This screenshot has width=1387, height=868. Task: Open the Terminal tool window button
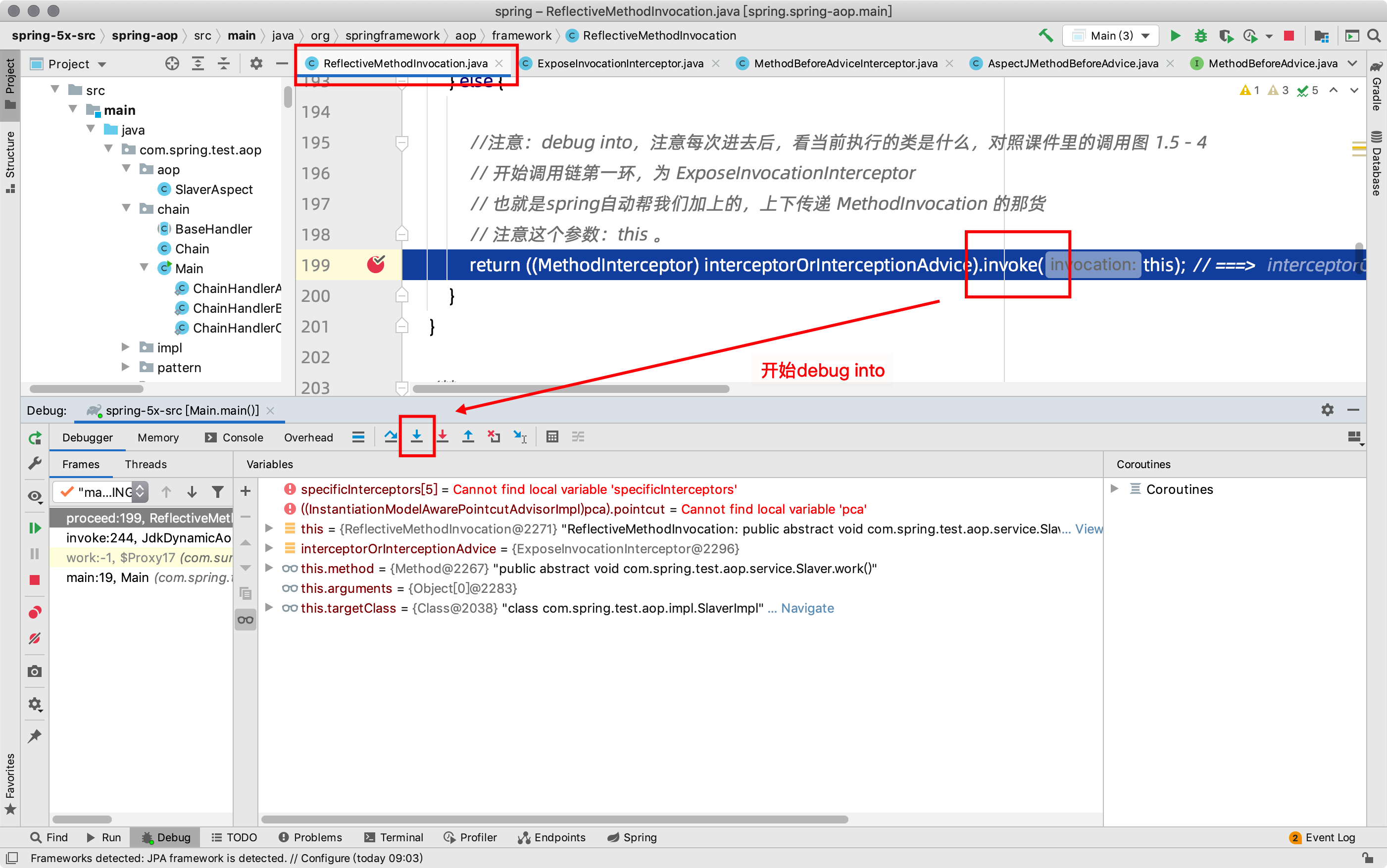394,837
